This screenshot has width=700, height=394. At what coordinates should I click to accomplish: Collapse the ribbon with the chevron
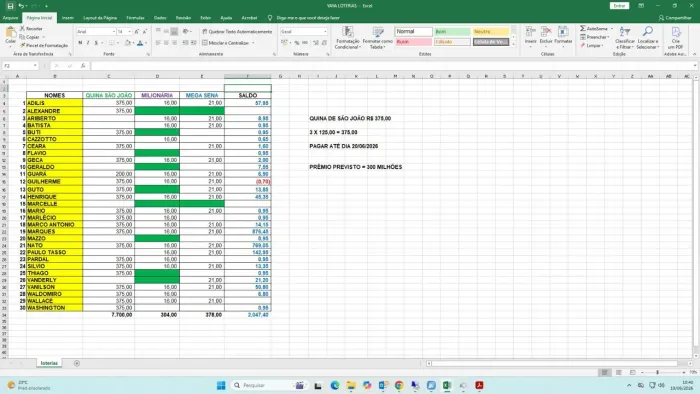(694, 54)
